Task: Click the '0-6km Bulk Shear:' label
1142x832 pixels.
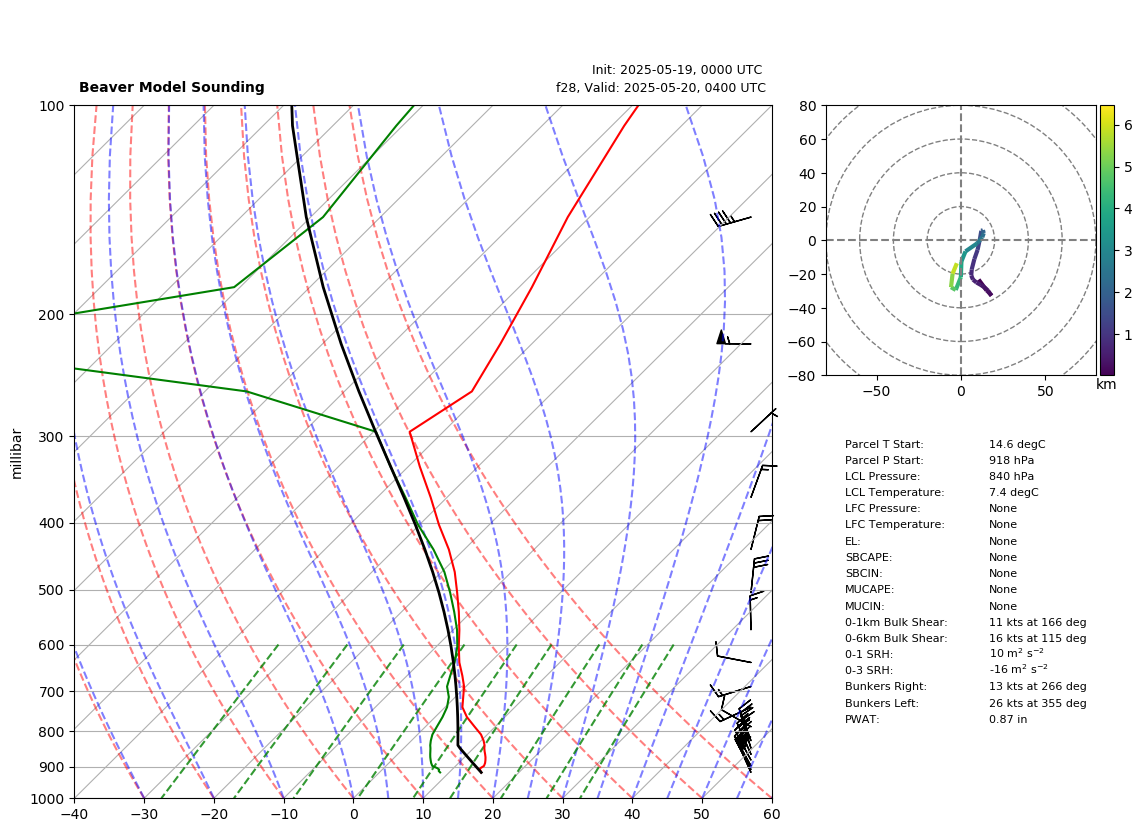Action: (x=896, y=638)
